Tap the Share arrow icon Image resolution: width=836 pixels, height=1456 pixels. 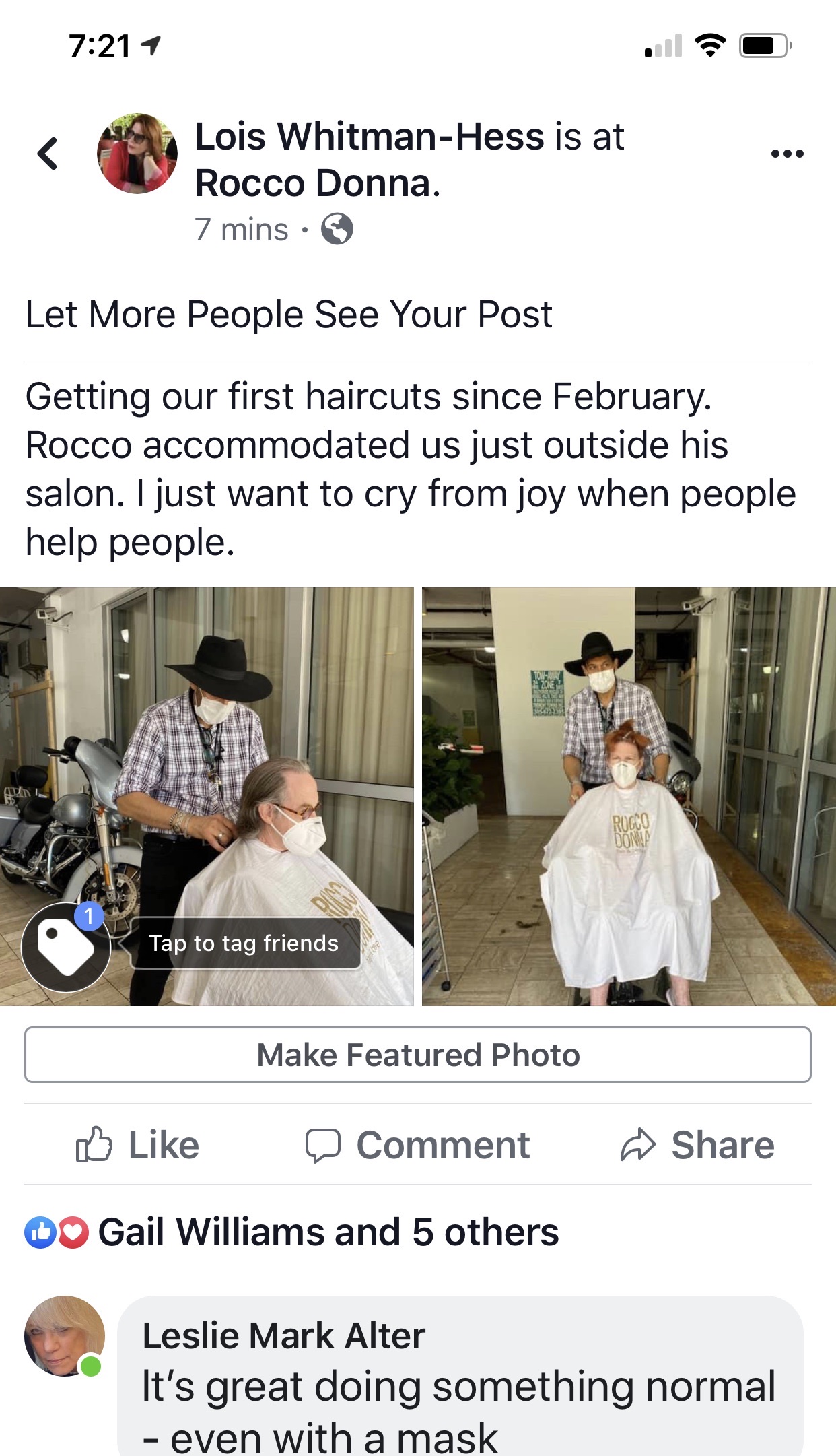pyautogui.click(x=637, y=1145)
